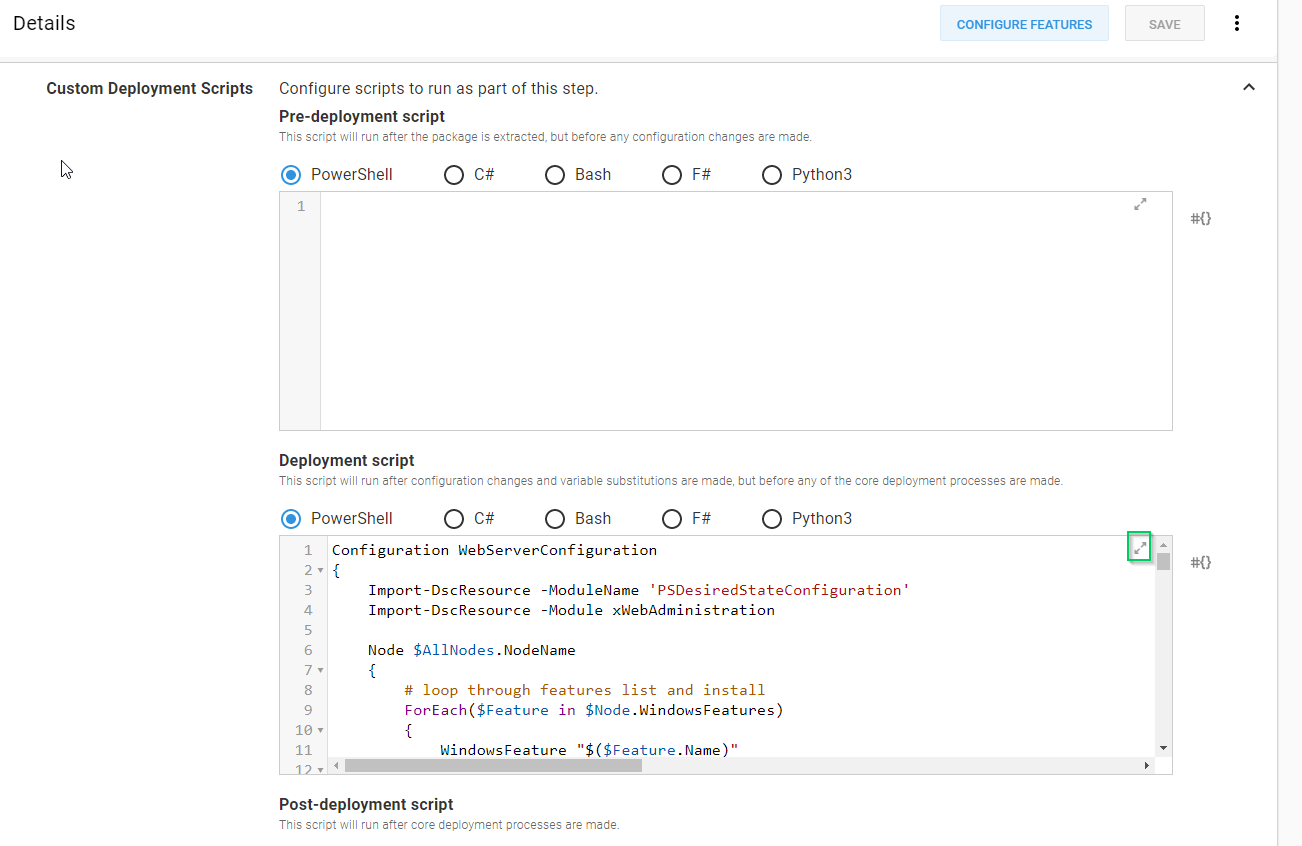Insert variable into Pre-deployment script
The image size is (1302, 846).
(1200, 218)
